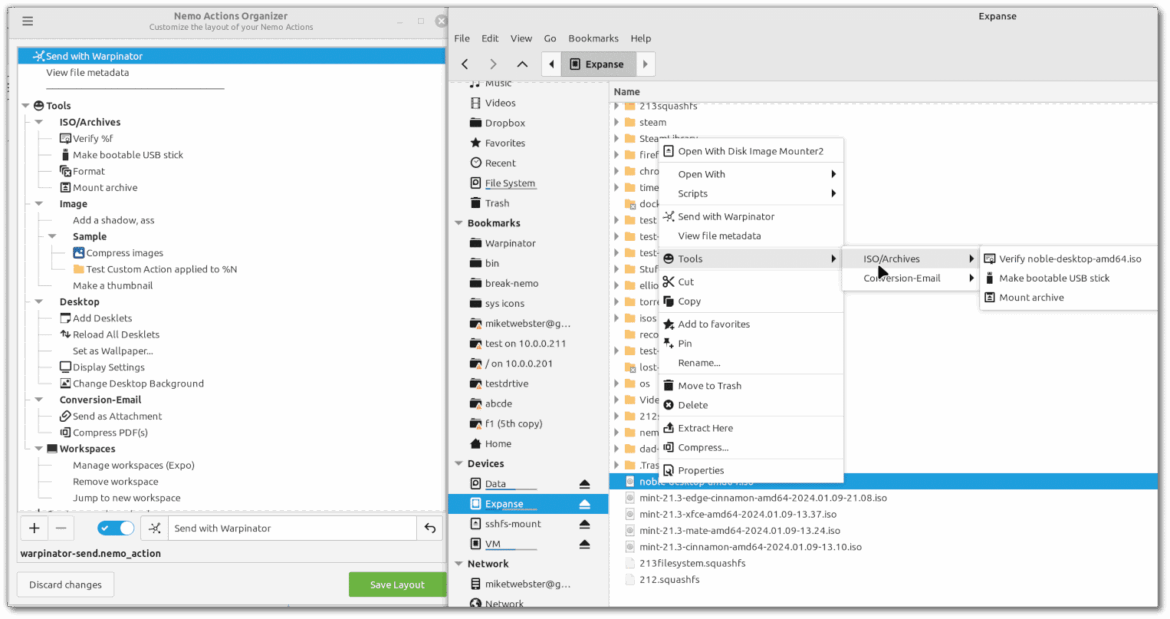Click the revert arrow beside the action name field

pos(430,527)
